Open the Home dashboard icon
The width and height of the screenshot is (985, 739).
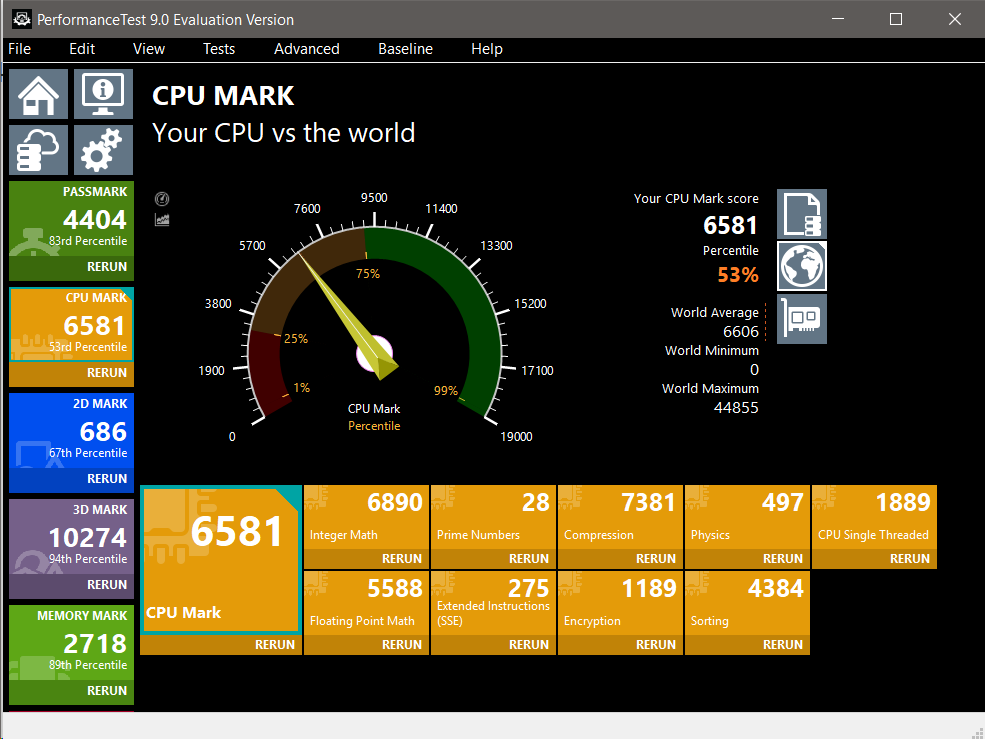tap(39, 94)
